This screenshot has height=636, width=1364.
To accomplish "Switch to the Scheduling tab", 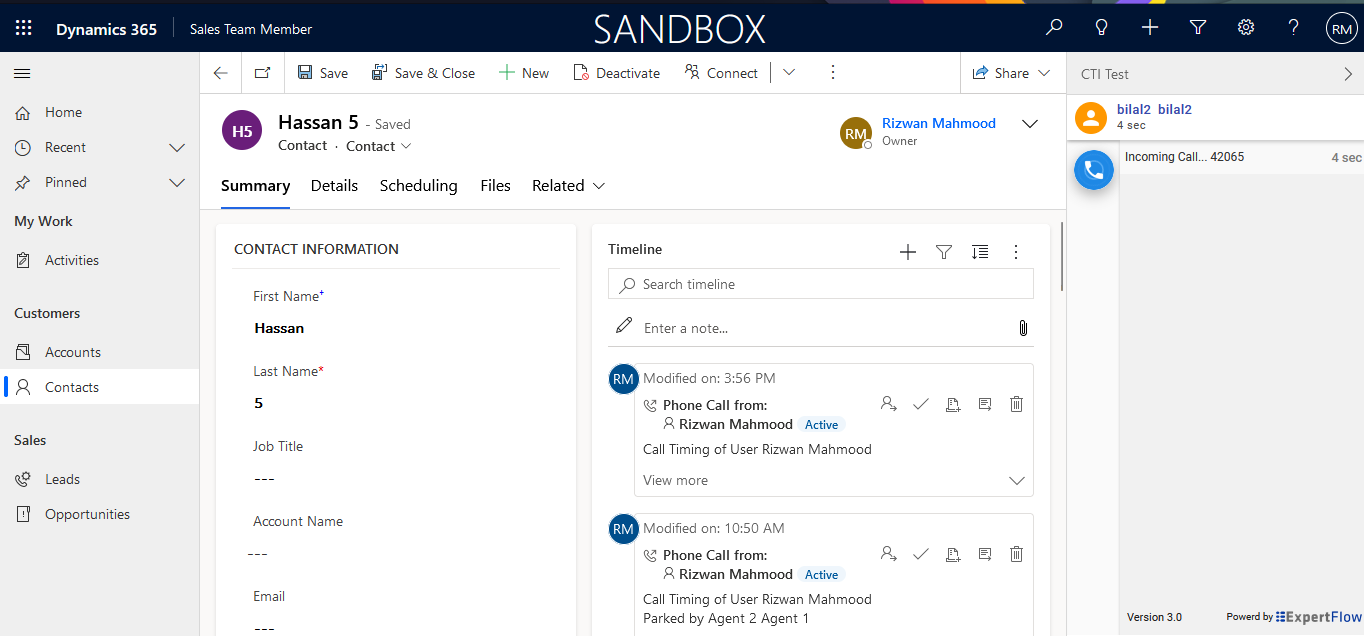I will click(418, 186).
